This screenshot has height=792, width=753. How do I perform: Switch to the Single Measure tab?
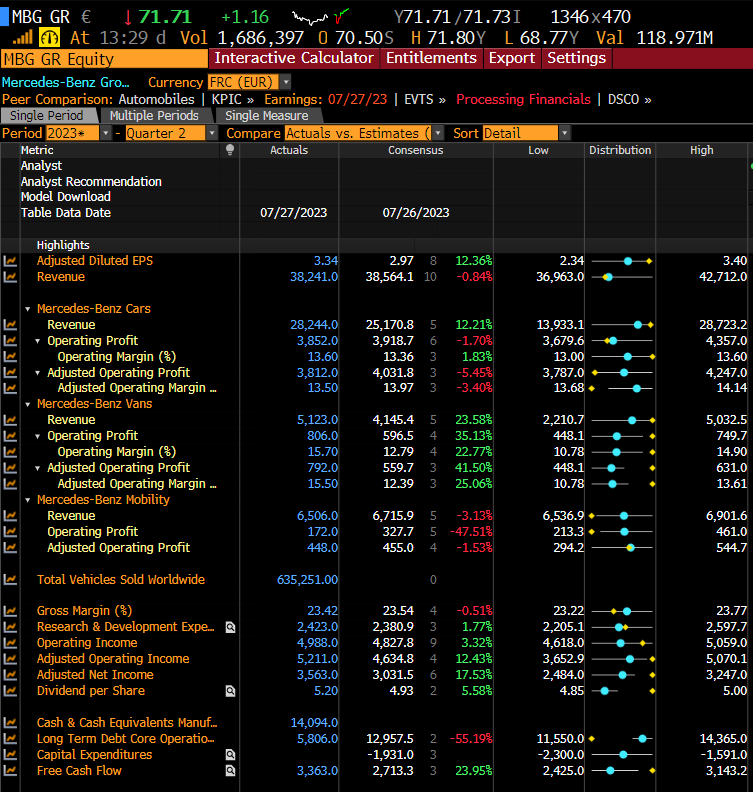click(x=267, y=116)
